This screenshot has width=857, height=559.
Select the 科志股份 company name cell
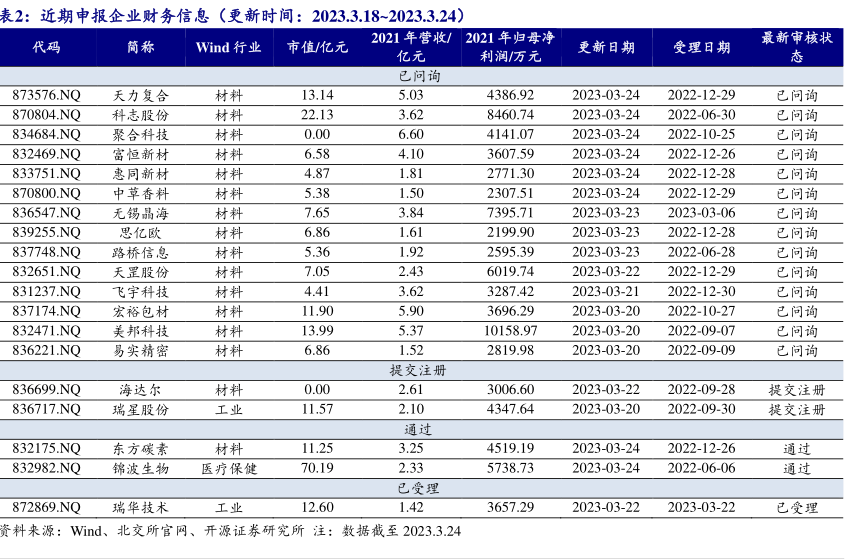(x=141, y=115)
